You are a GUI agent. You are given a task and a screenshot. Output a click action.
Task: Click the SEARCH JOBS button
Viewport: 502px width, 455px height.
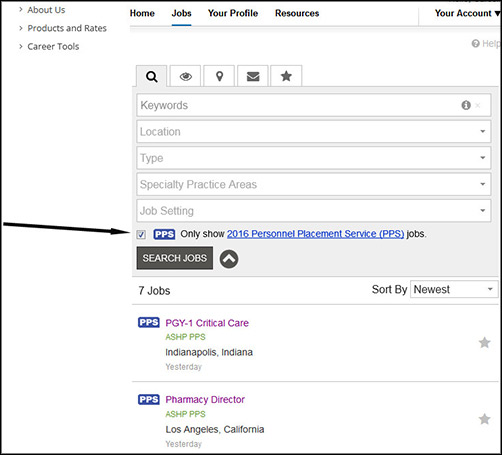tap(175, 258)
